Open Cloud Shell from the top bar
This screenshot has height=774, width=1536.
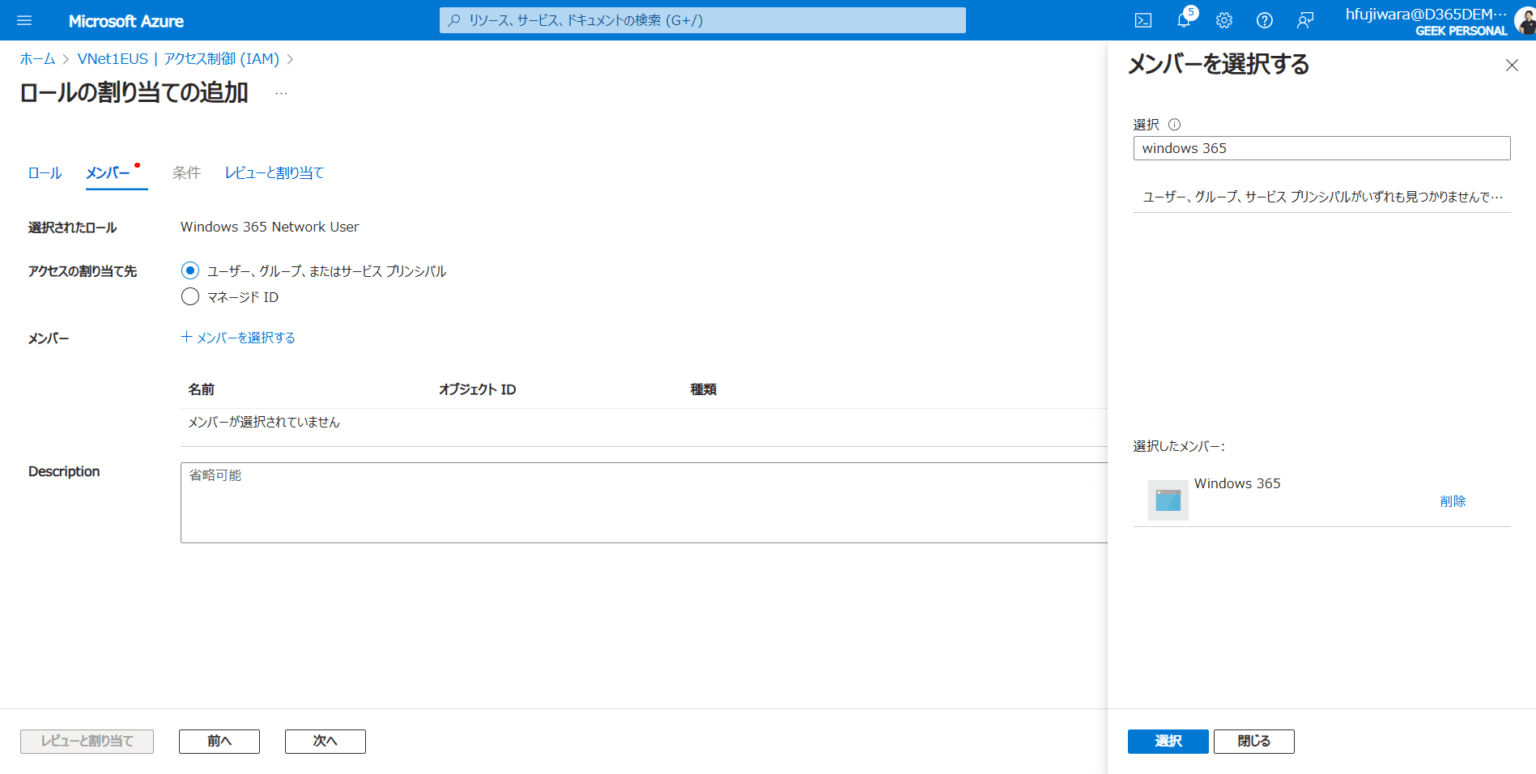click(1143, 20)
